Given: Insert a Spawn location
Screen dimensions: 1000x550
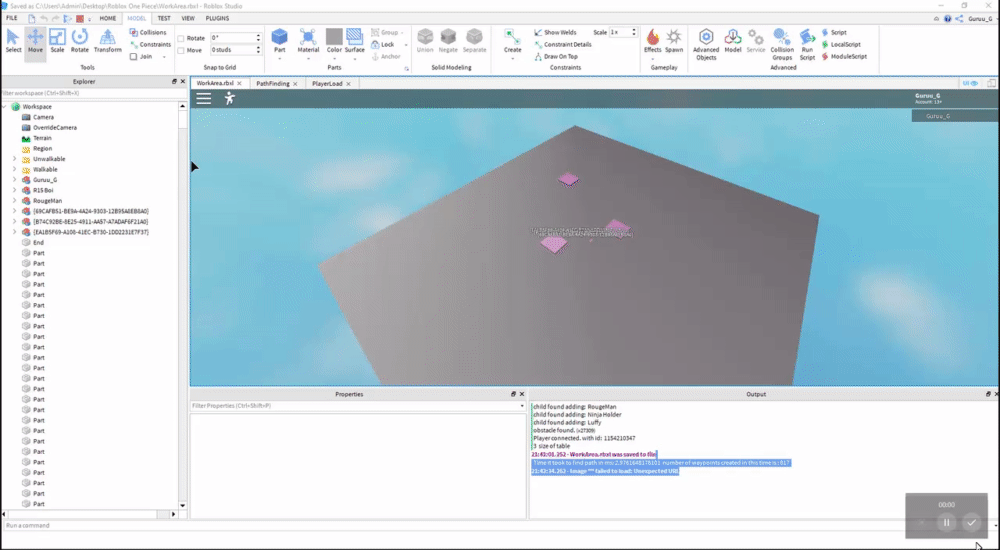Looking at the screenshot, I should point(673,41).
